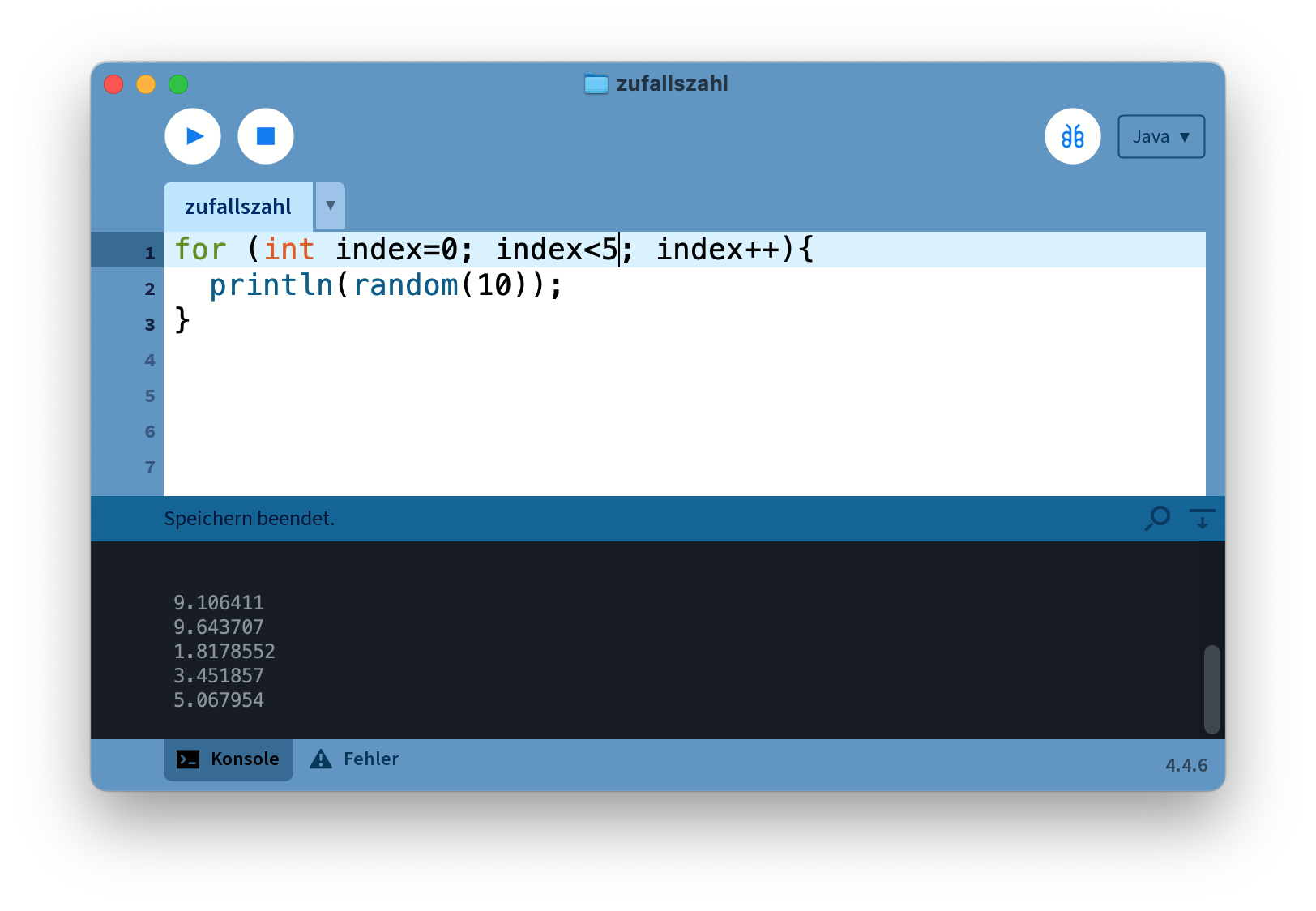1316x911 pixels.
Task: Switch to the Konsole tab
Action: pos(229,759)
